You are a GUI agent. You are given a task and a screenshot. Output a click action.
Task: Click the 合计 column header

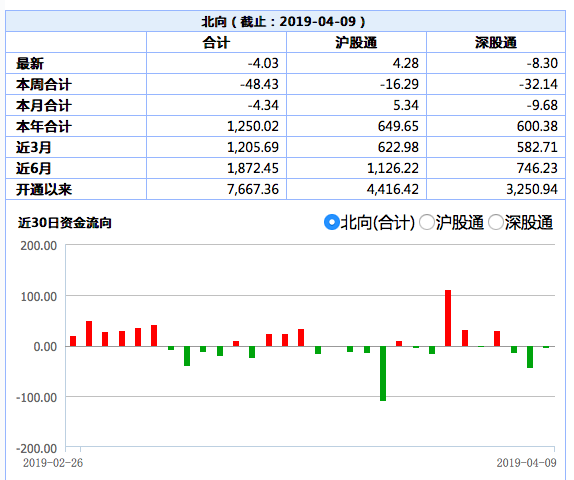click(216, 42)
